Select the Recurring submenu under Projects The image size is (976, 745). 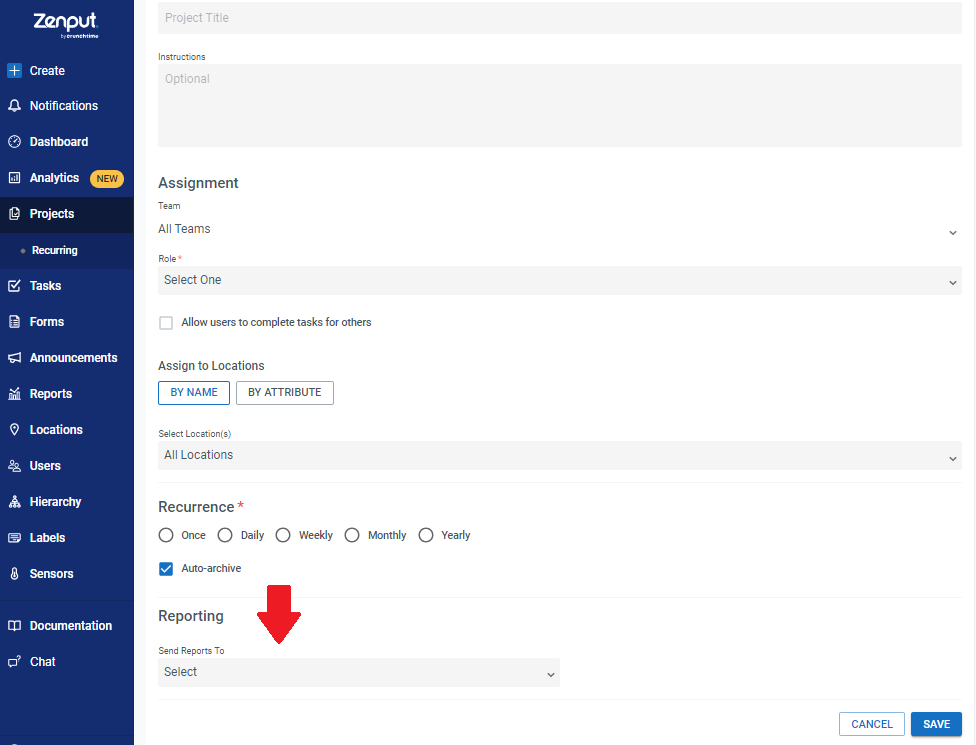point(55,250)
